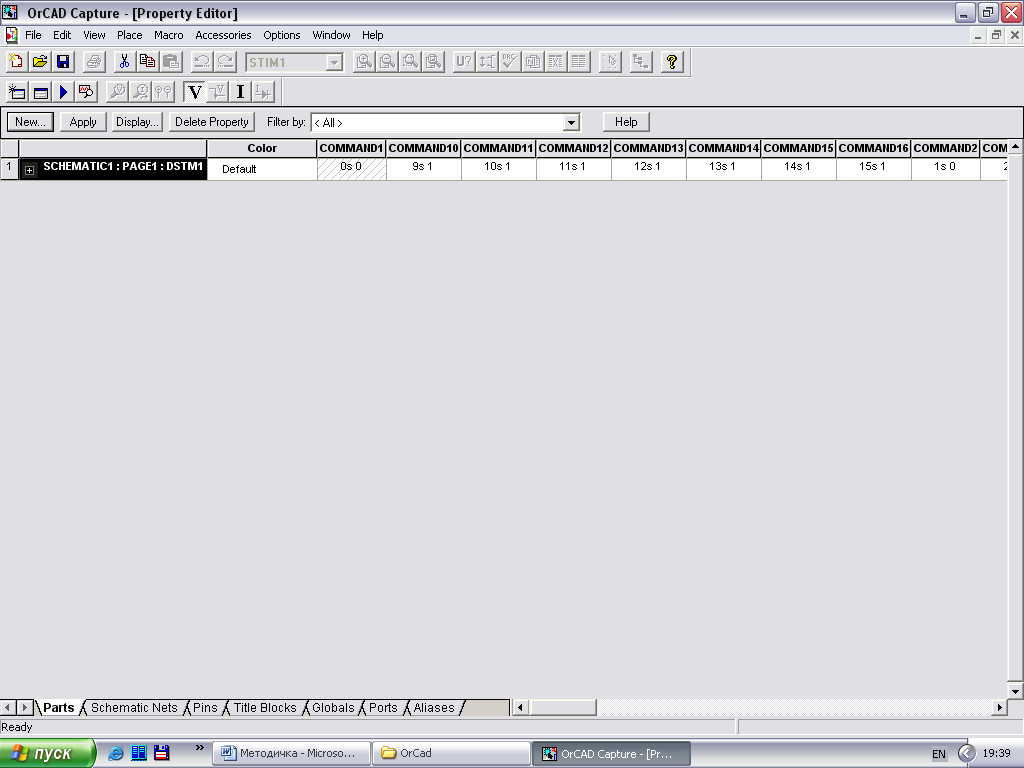Click the Windows Start button
1024x768 pixels.
47,753
